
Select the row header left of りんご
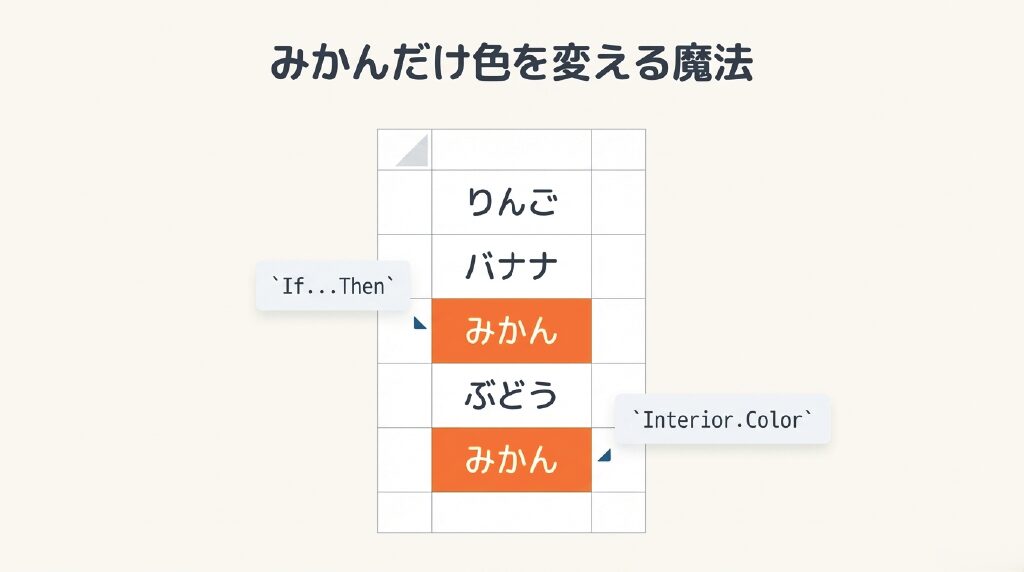tap(404, 203)
